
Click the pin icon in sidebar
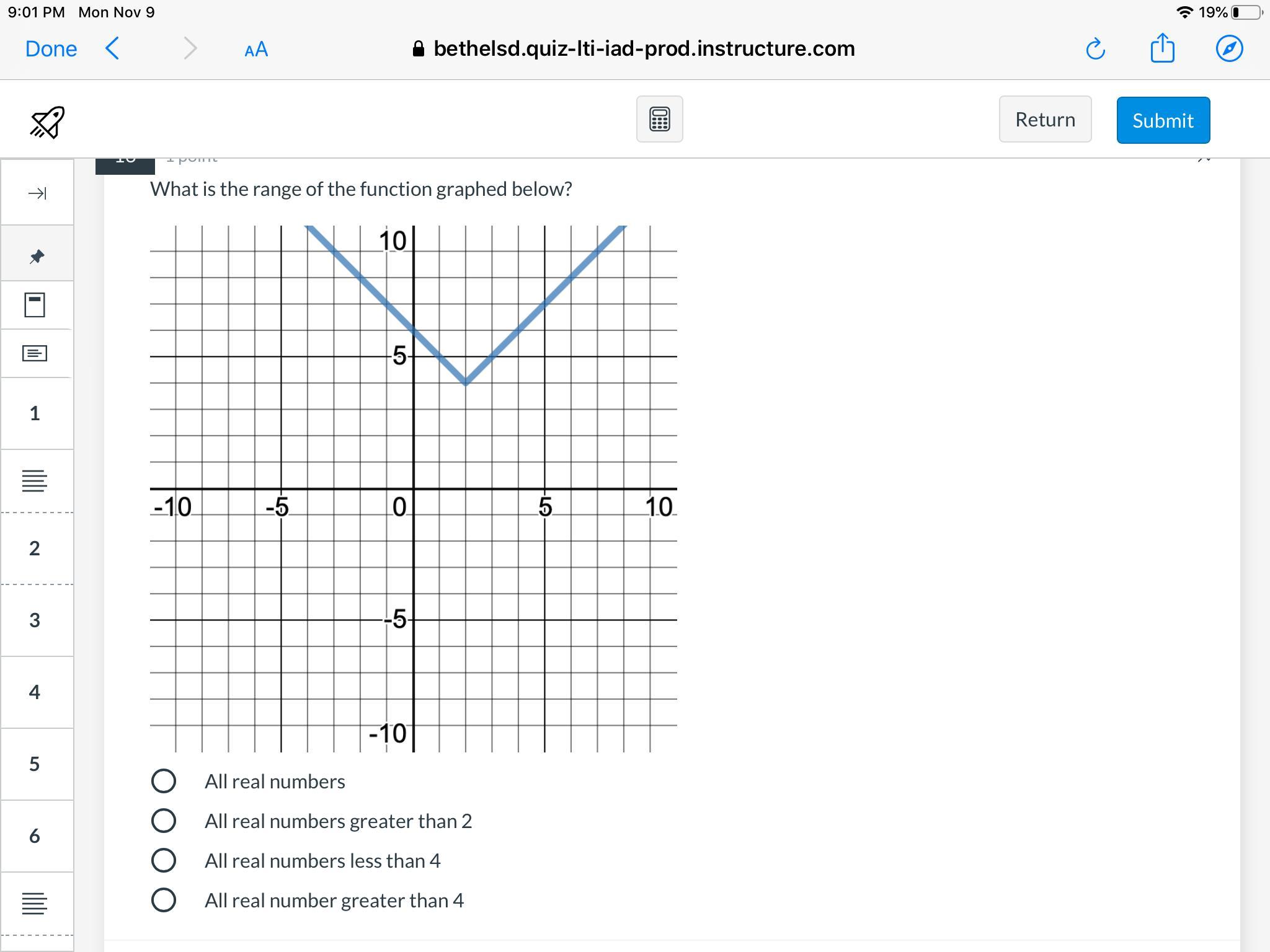[x=37, y=256]
